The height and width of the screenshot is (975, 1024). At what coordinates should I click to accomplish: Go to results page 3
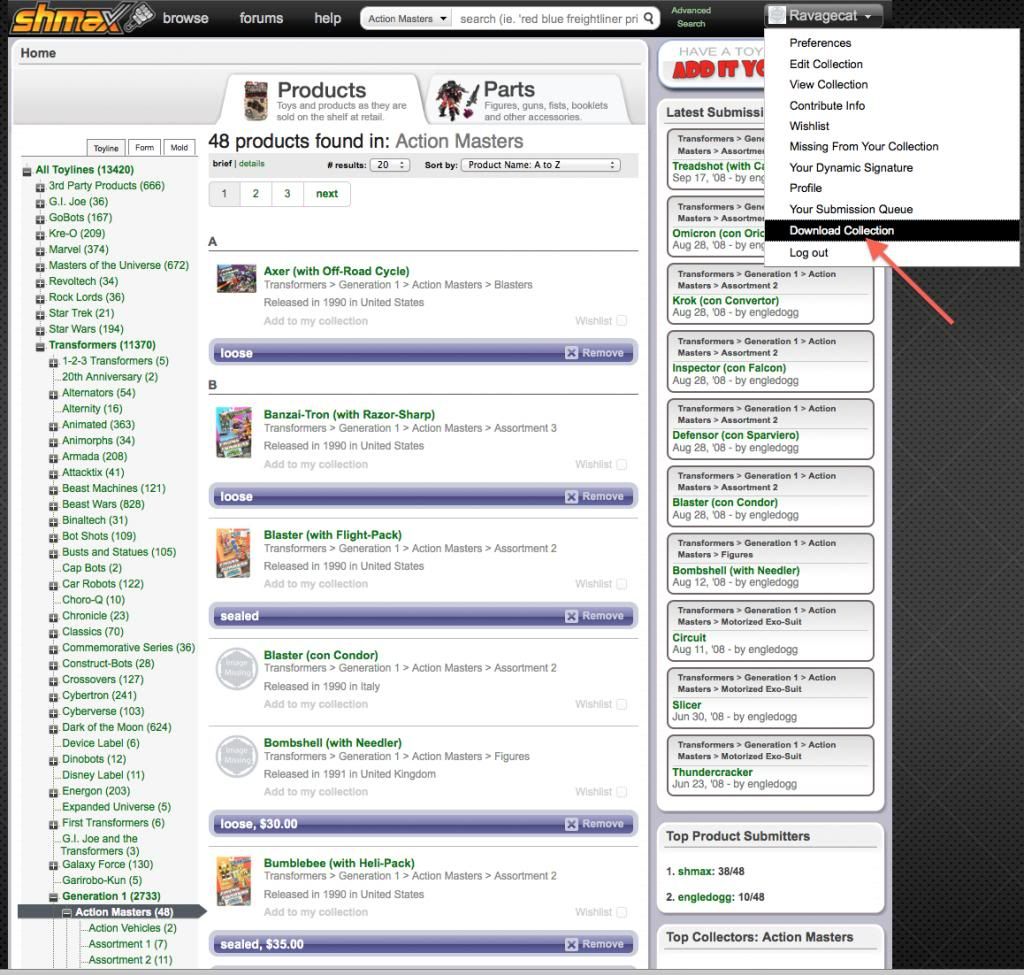[287, 194]
